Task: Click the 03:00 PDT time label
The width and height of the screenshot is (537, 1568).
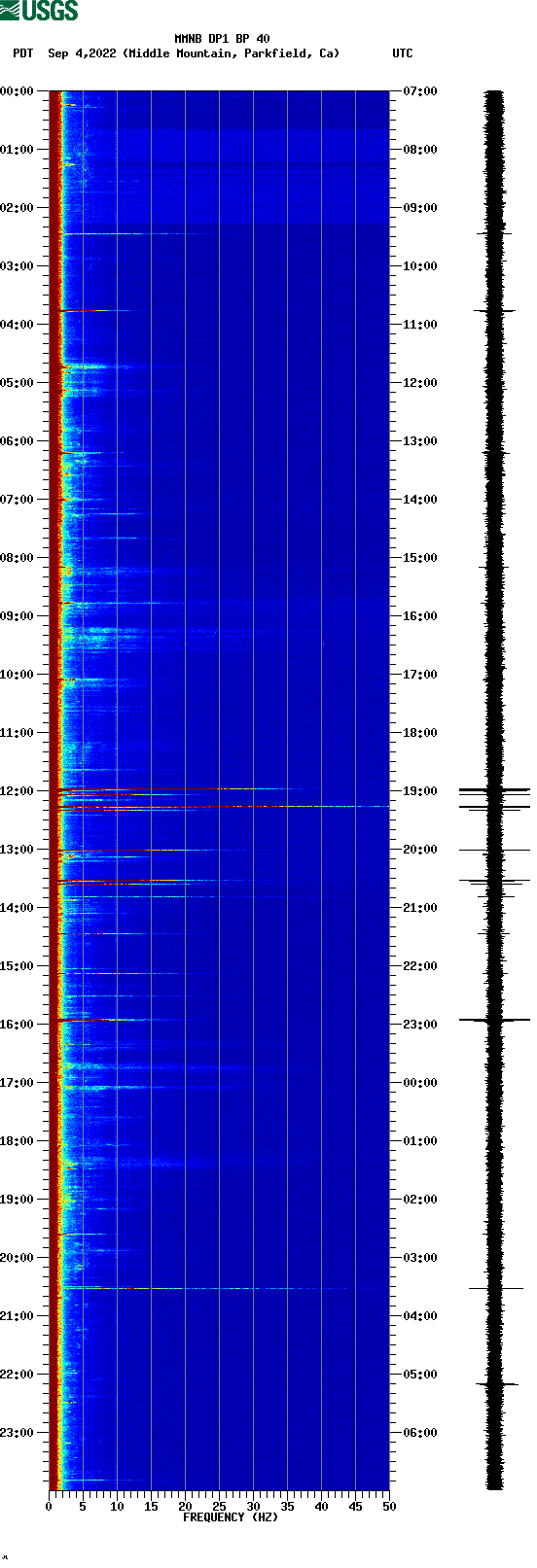Action: click(17, 266)
